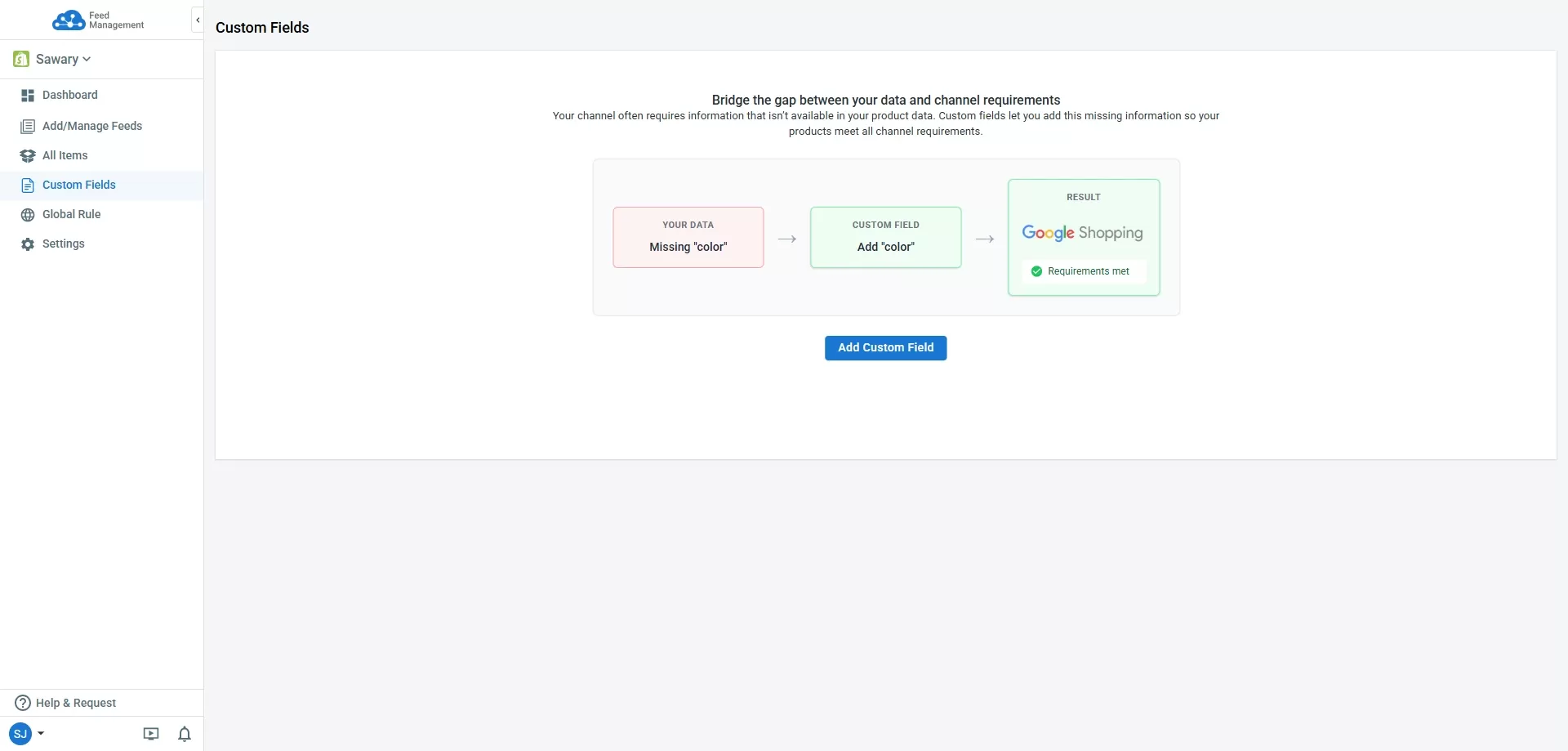Viewport: 1568px width, 751px height.
Task: Click the green Result card
Action: [1083, 237]
